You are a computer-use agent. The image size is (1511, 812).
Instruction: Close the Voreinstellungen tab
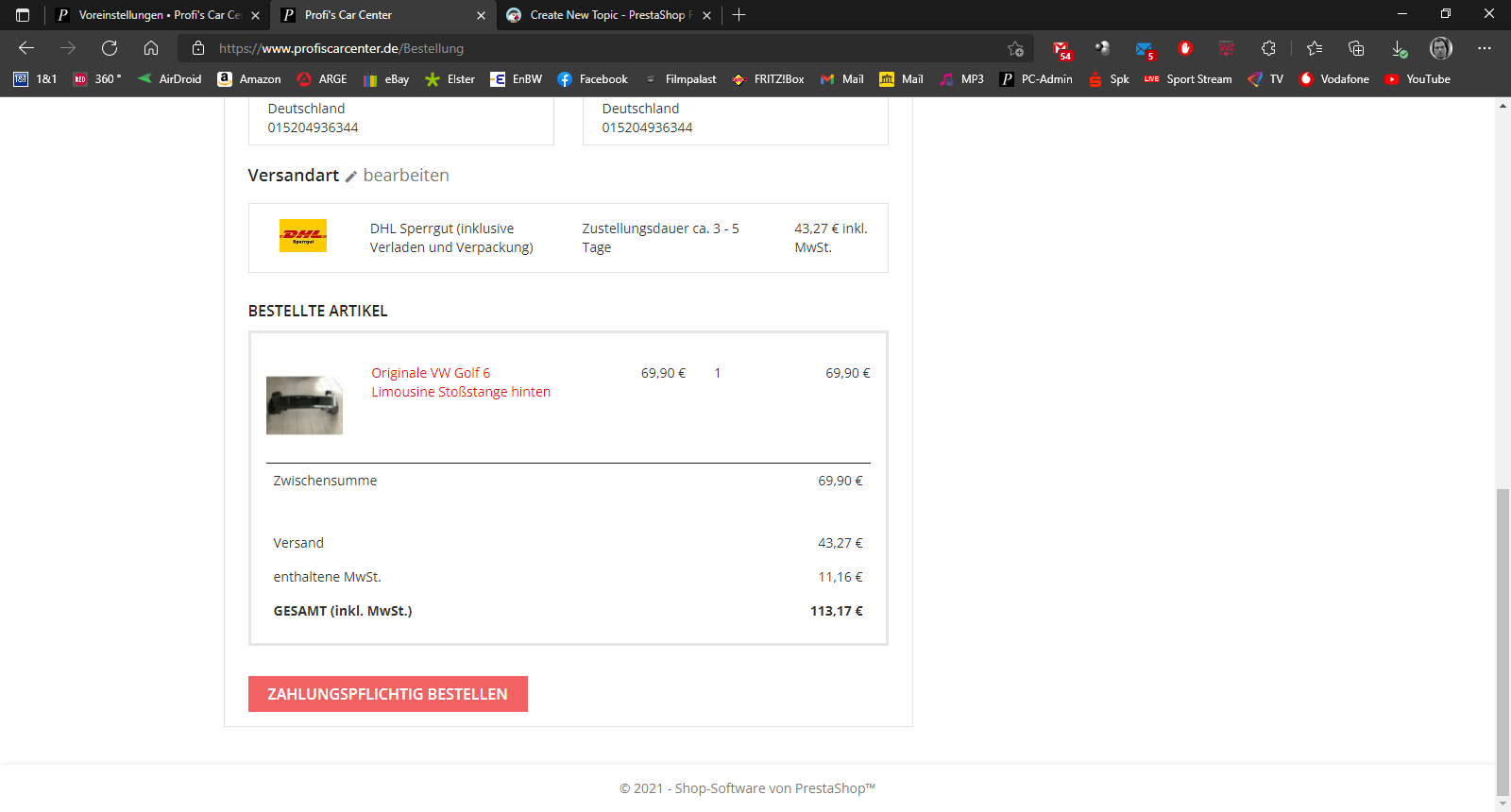256,15
